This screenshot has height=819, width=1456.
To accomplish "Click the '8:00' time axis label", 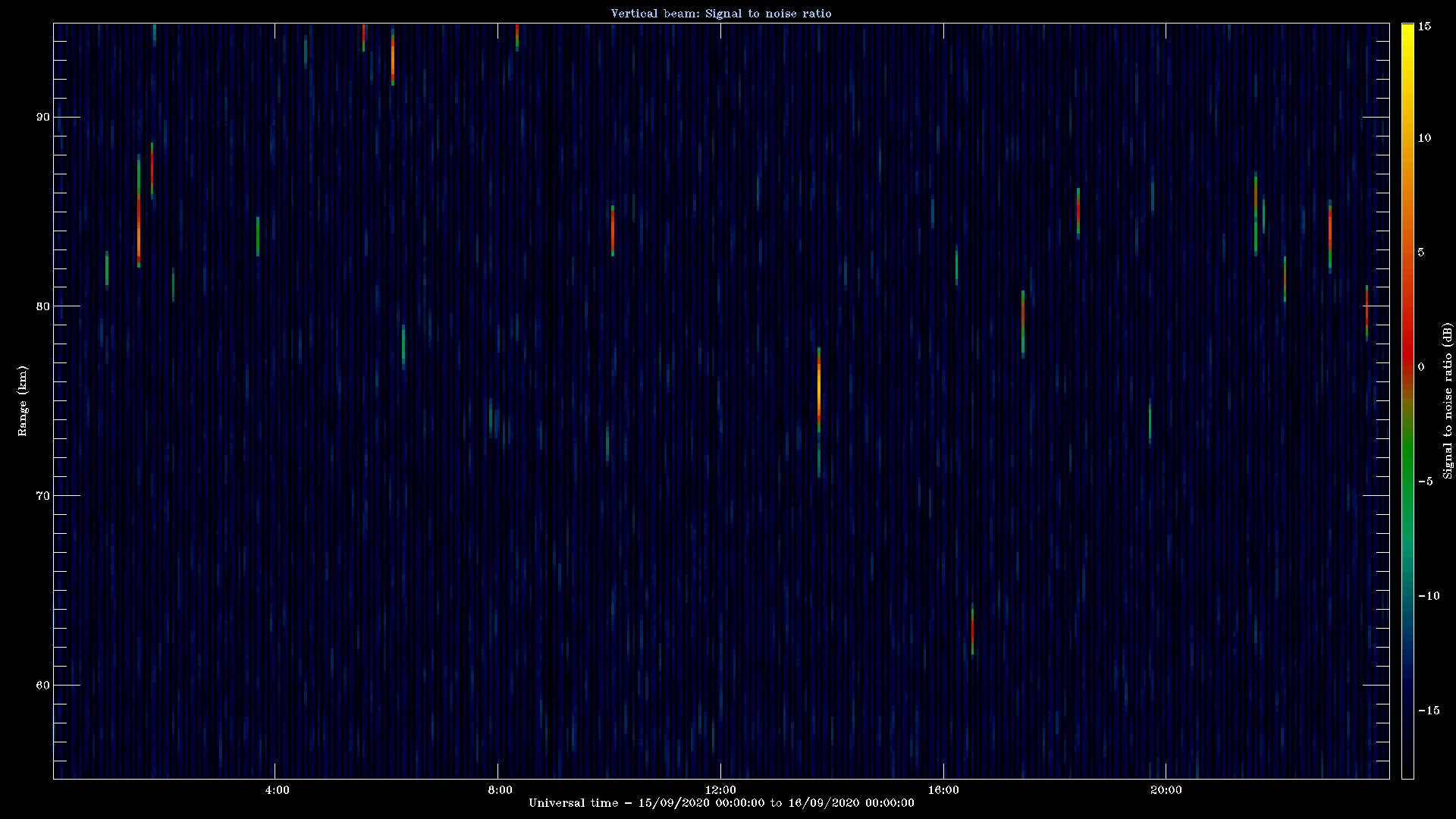I will coord(500,790).
